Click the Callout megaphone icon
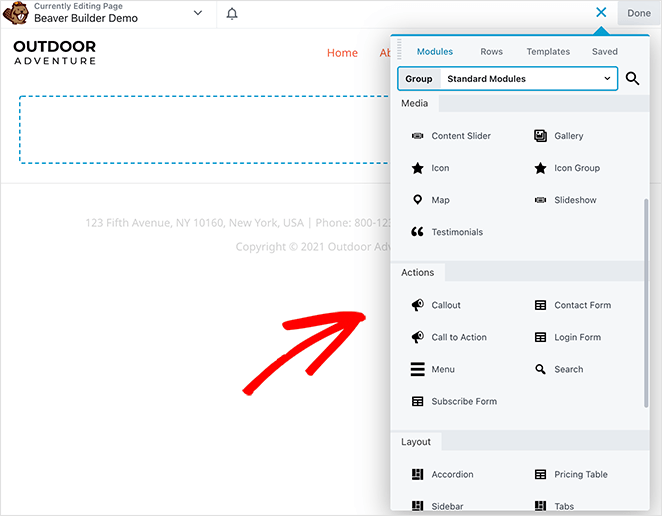The height and width of the screenshot is (516, 662). tap(417, 305)
